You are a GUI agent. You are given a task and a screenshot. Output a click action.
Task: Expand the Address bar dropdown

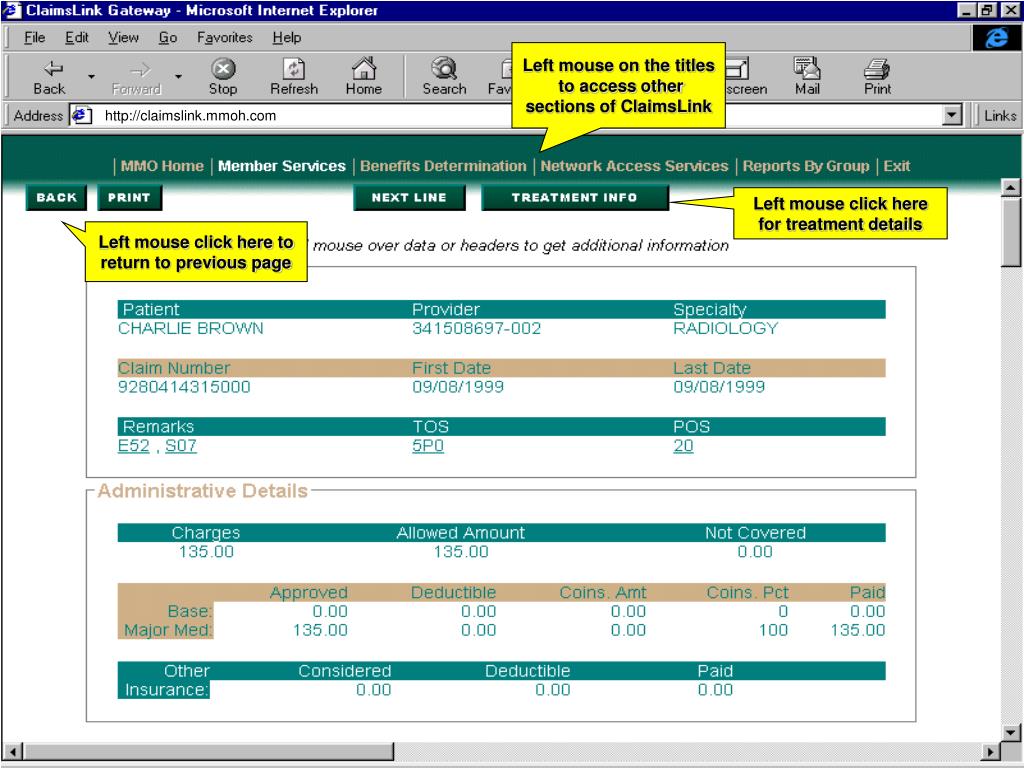(952, 116)
